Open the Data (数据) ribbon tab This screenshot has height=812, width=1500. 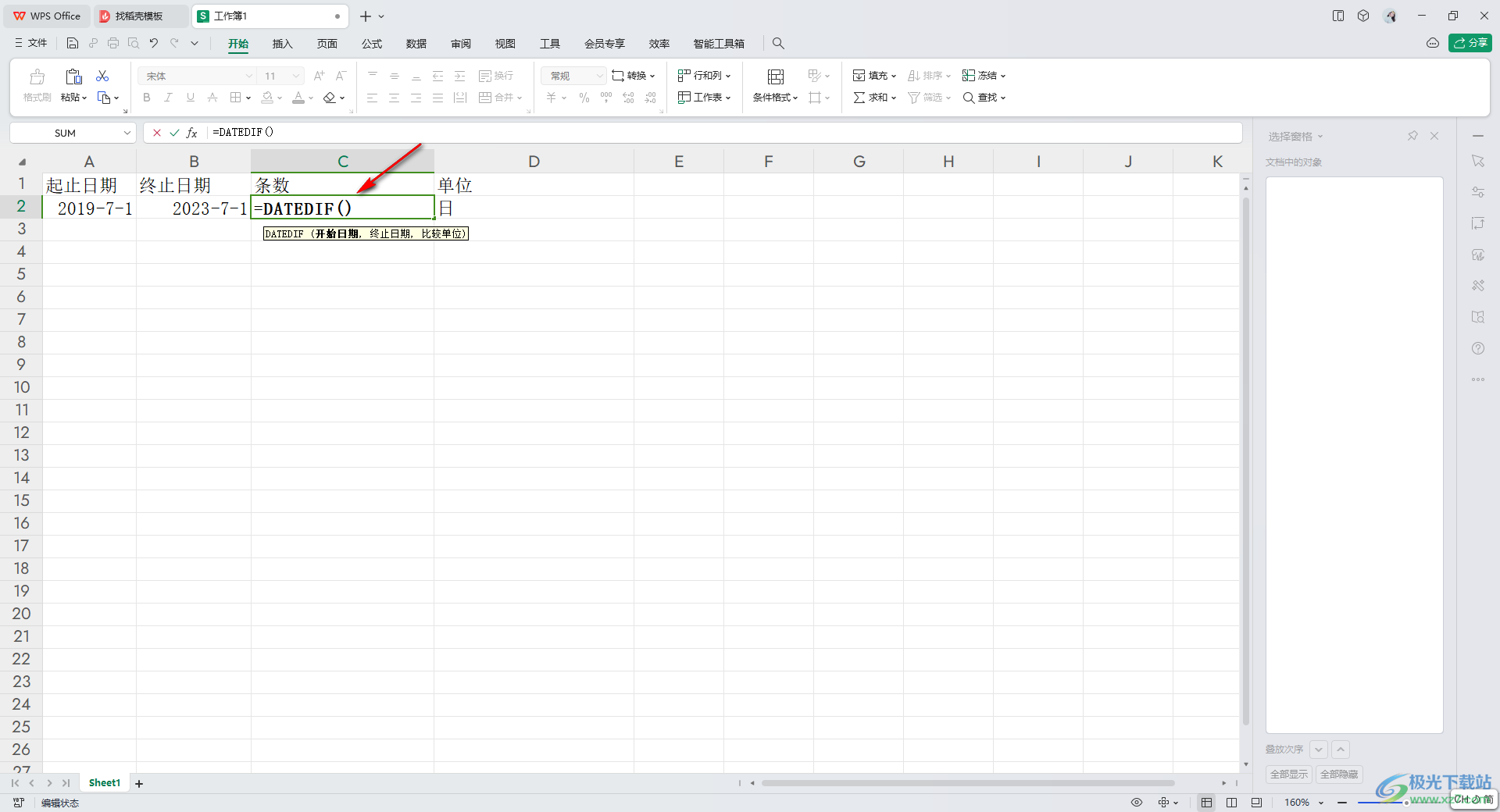click(416, 44)
